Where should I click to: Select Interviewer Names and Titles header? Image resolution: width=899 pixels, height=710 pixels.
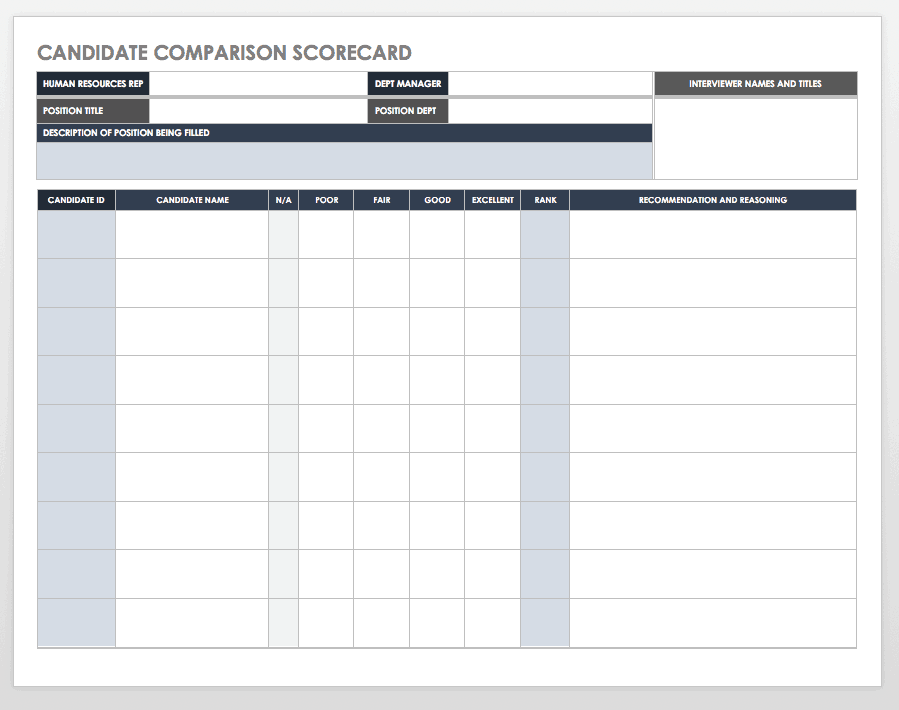(x=756, y=84)
